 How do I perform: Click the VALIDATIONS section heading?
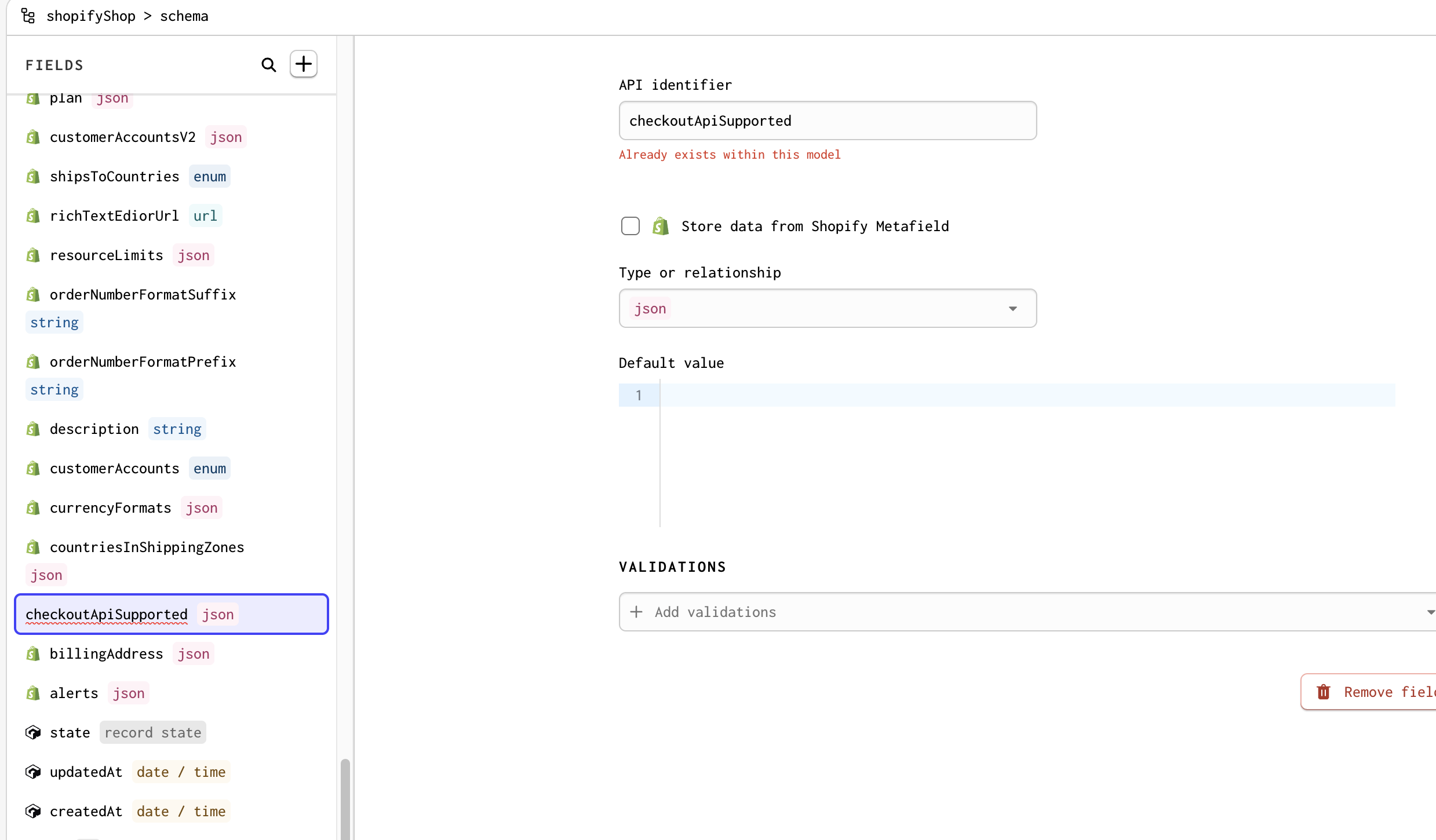(x=672, y=567)
